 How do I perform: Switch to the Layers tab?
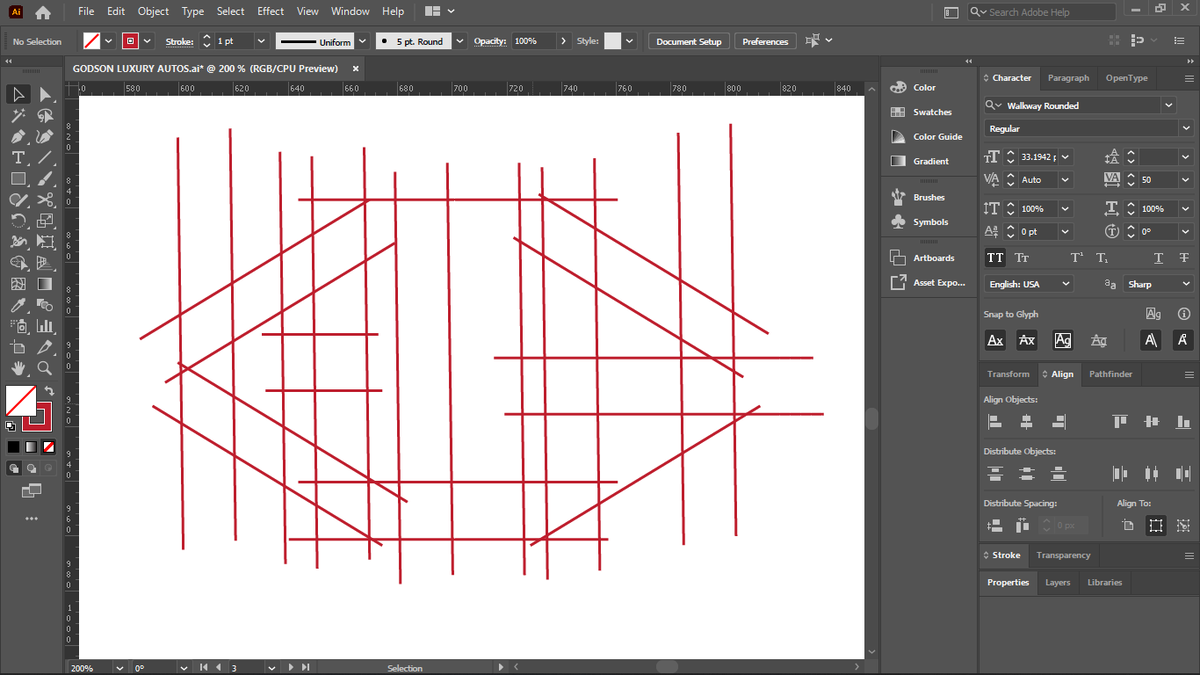[x=1057, y=582]
